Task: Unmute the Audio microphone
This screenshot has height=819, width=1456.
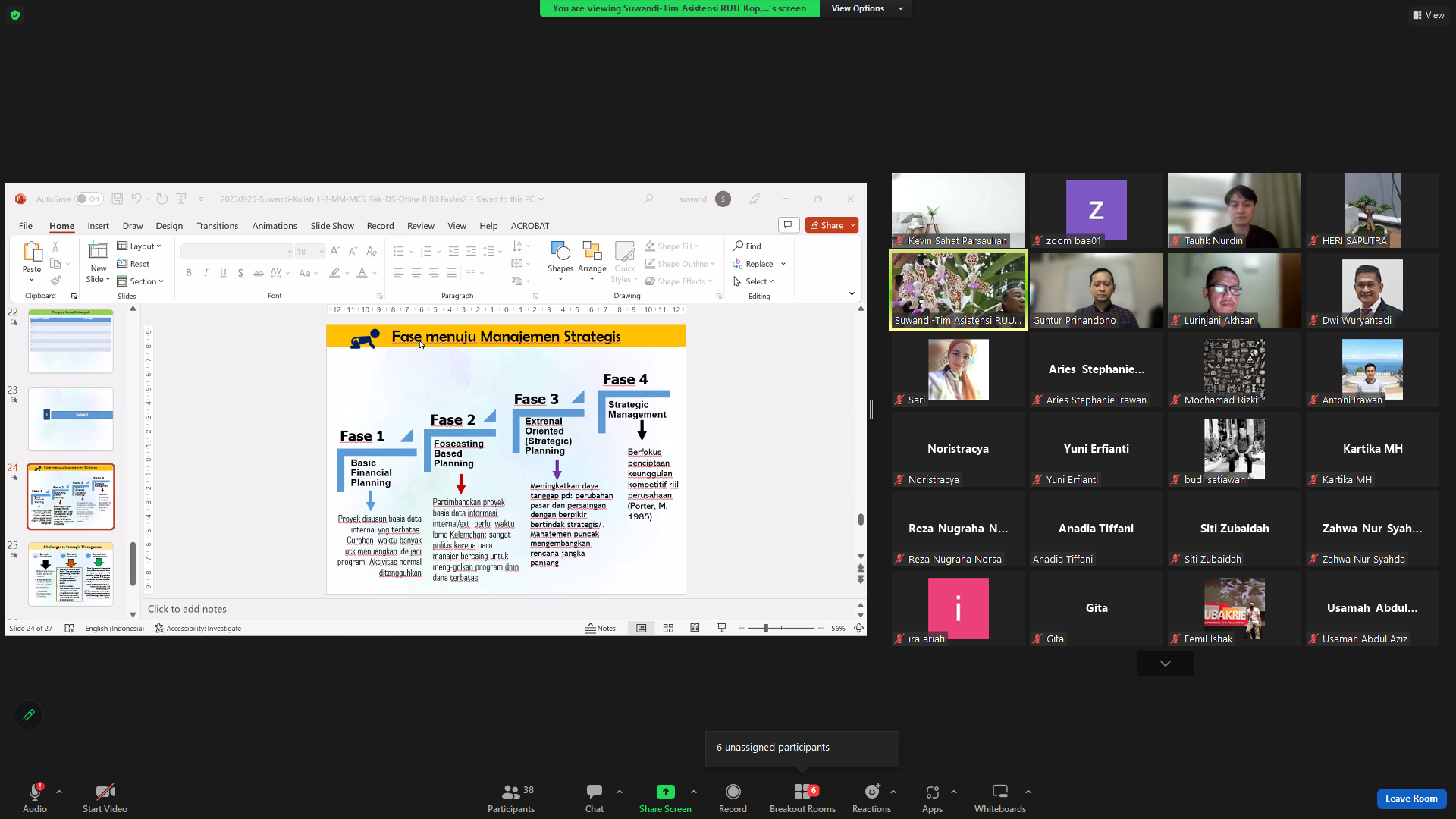Action: tap(35, 798)
